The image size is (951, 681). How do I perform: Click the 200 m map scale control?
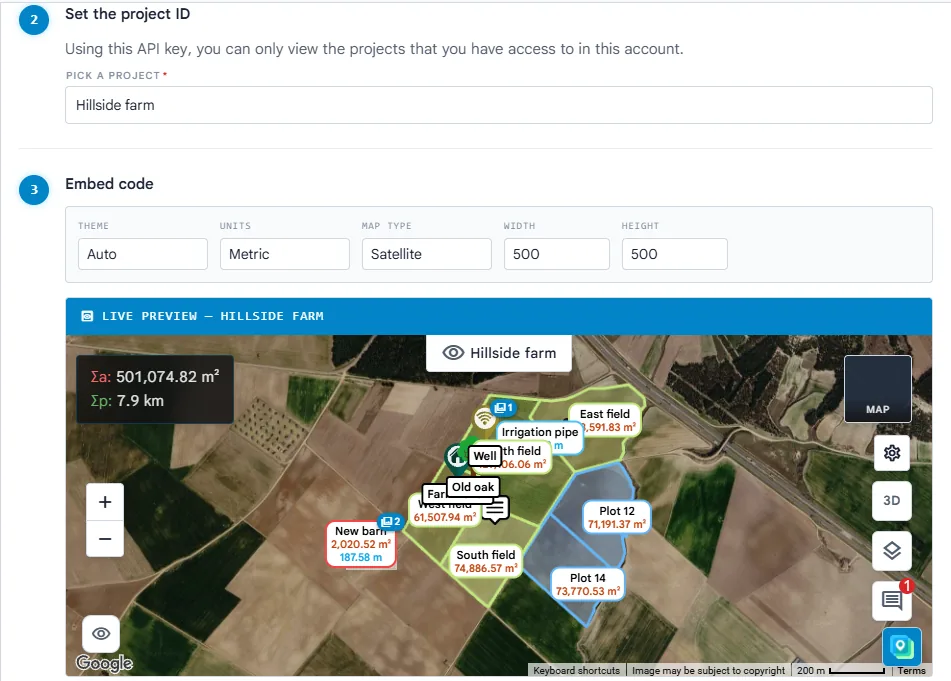(x=841, y=670)
